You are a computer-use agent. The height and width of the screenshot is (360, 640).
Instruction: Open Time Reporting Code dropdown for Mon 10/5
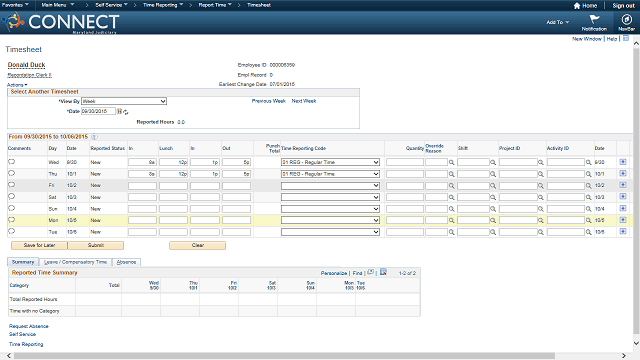coord(330,220)
